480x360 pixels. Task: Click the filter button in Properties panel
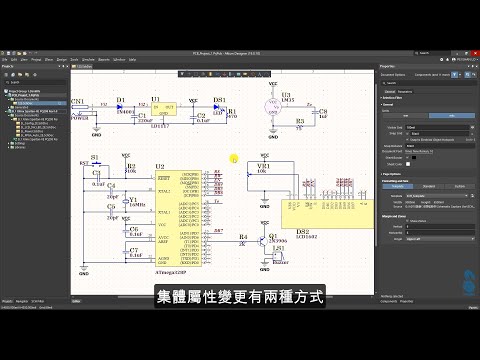pyautogui.click(x=454, y=75)
